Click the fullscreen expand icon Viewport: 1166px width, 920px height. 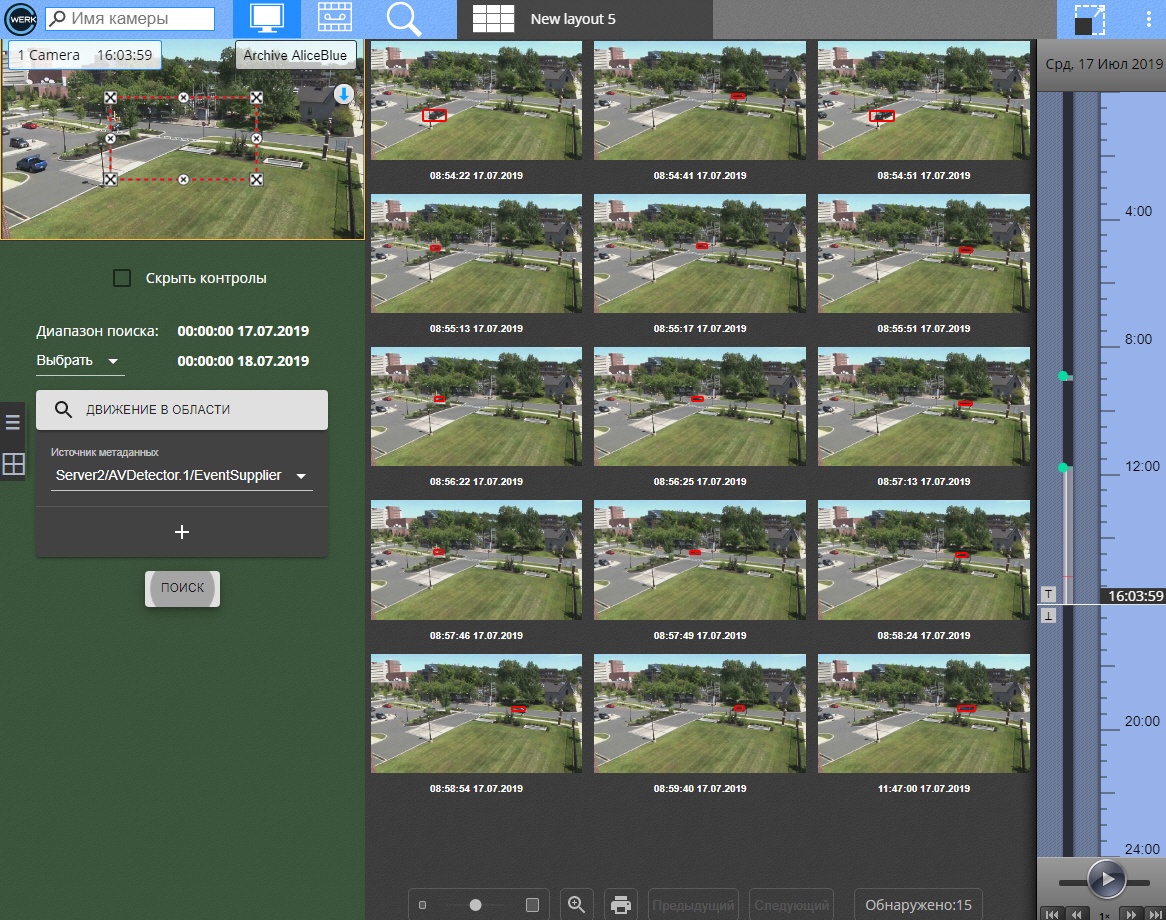click(x=1089, y=20)
